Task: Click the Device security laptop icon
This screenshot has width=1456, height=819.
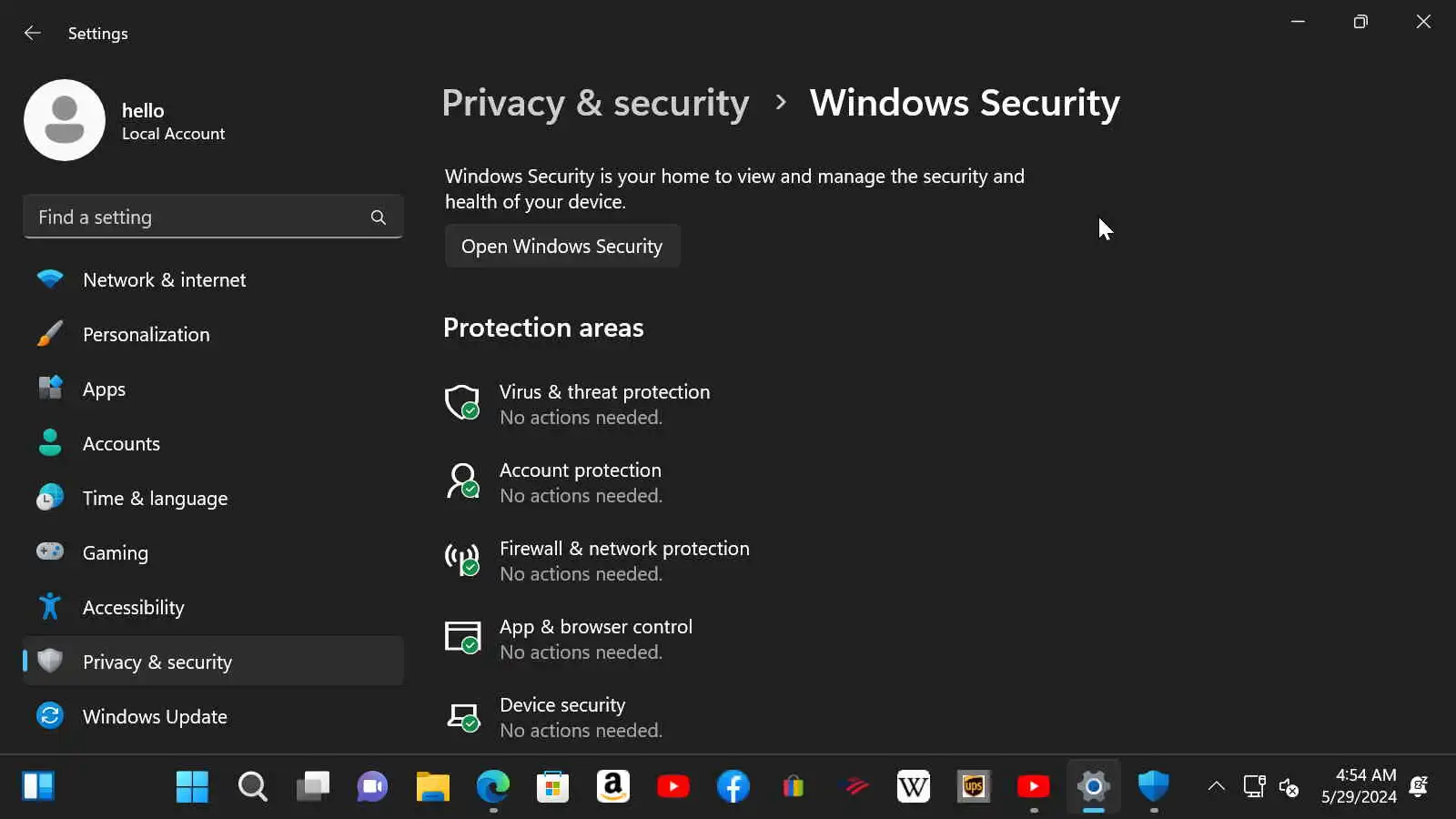Action: pos(462,716)
